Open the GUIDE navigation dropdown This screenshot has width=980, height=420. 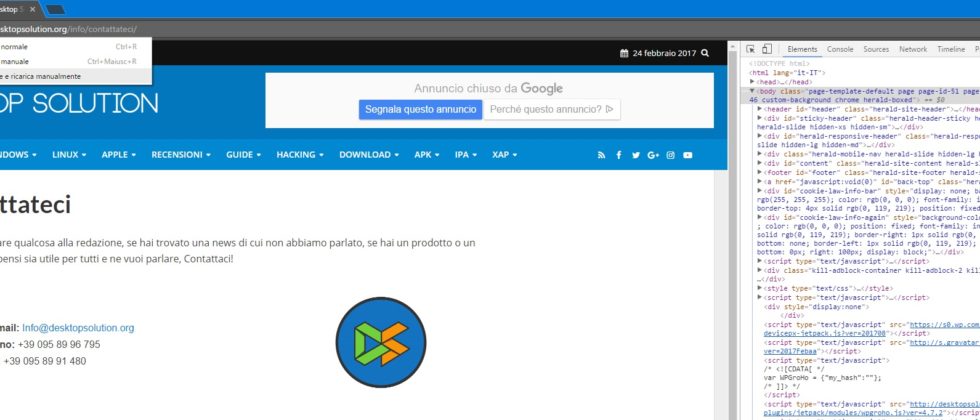243,154
